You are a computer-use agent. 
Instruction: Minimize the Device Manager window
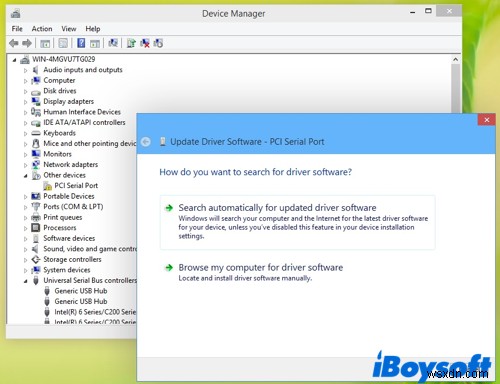pyautogui.click(x=413, y=12)
